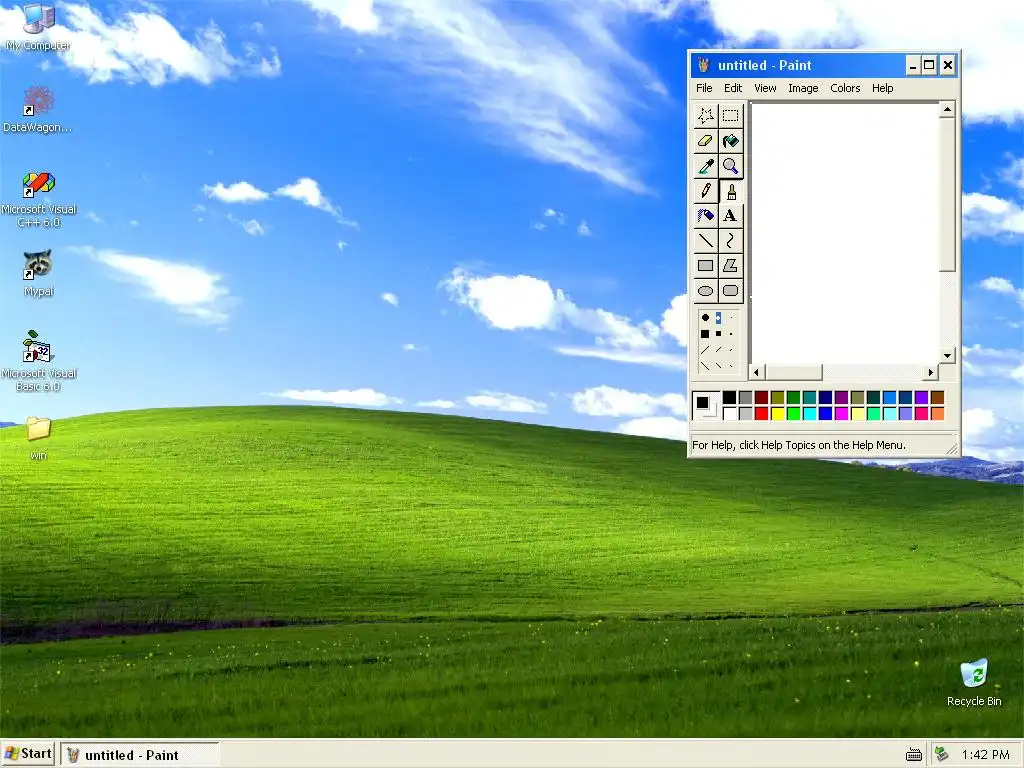Open the Start menu
This screenshot has width=1024, height=768.
[28, 754]
